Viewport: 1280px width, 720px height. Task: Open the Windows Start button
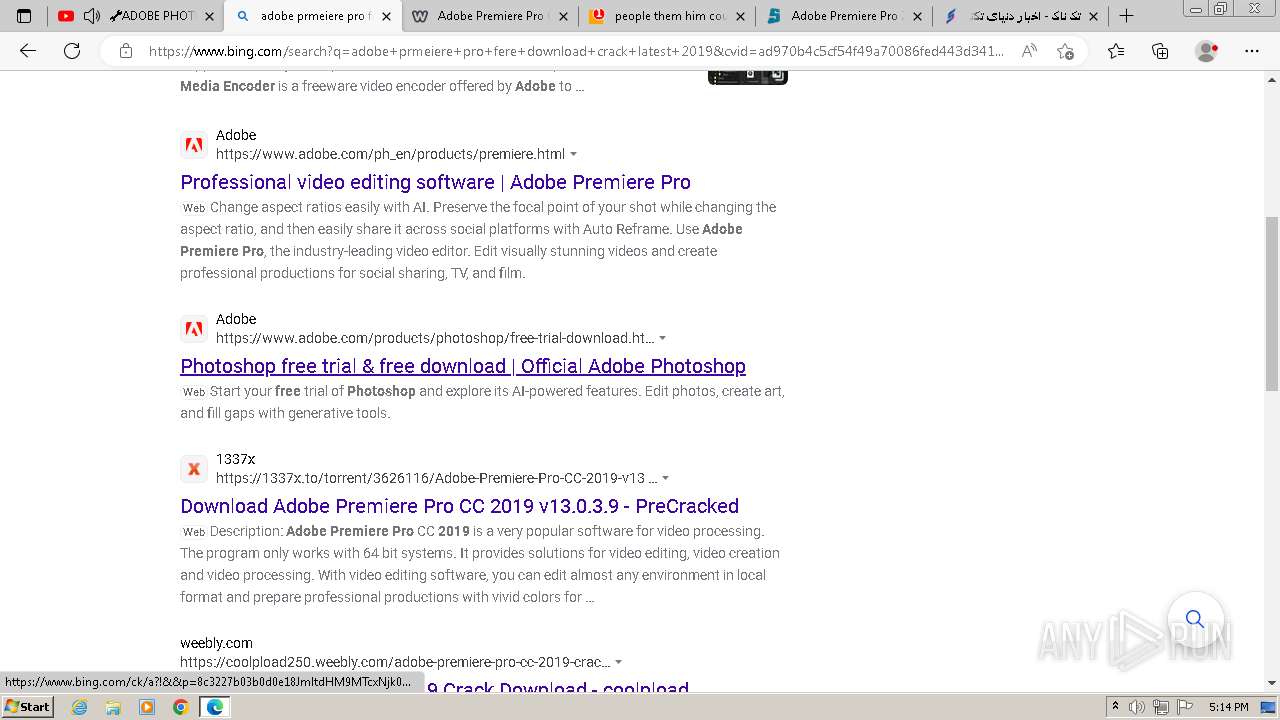point(28,707)
